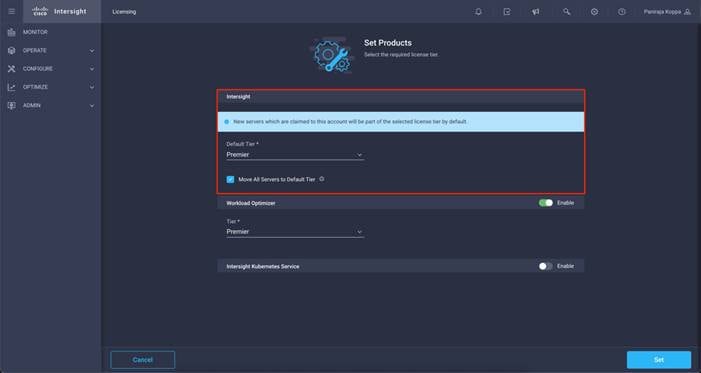The image size is (701, 373).
Task: Click the Cancel button
Action: click(x=143, y=360)
